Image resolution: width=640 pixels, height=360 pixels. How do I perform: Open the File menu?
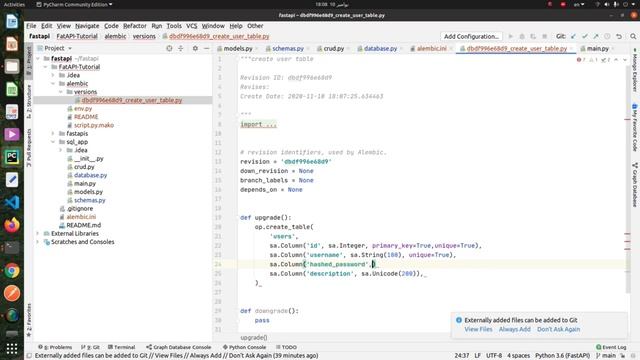pos(31,26)
